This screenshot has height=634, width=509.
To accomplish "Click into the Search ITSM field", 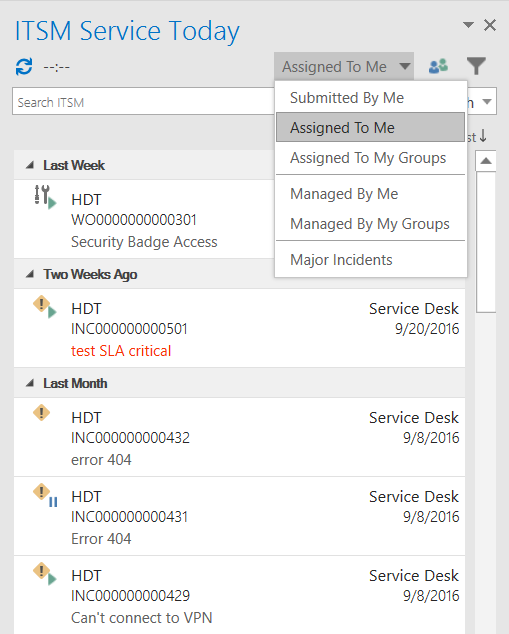I will [x=144, y=101].
